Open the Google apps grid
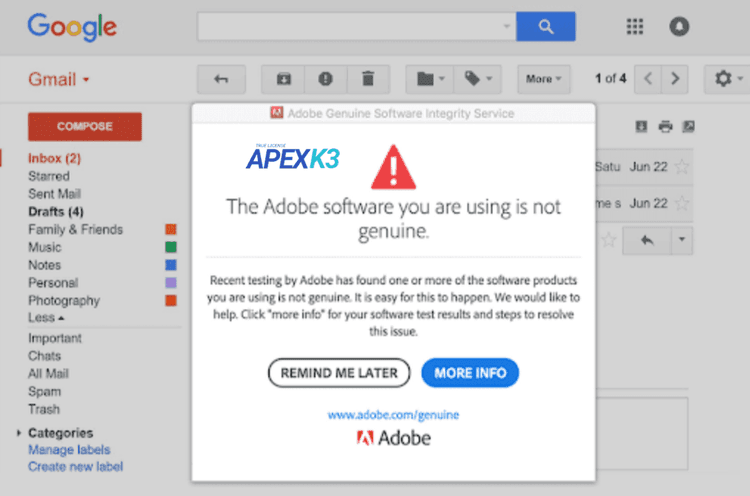 [634, 27]
